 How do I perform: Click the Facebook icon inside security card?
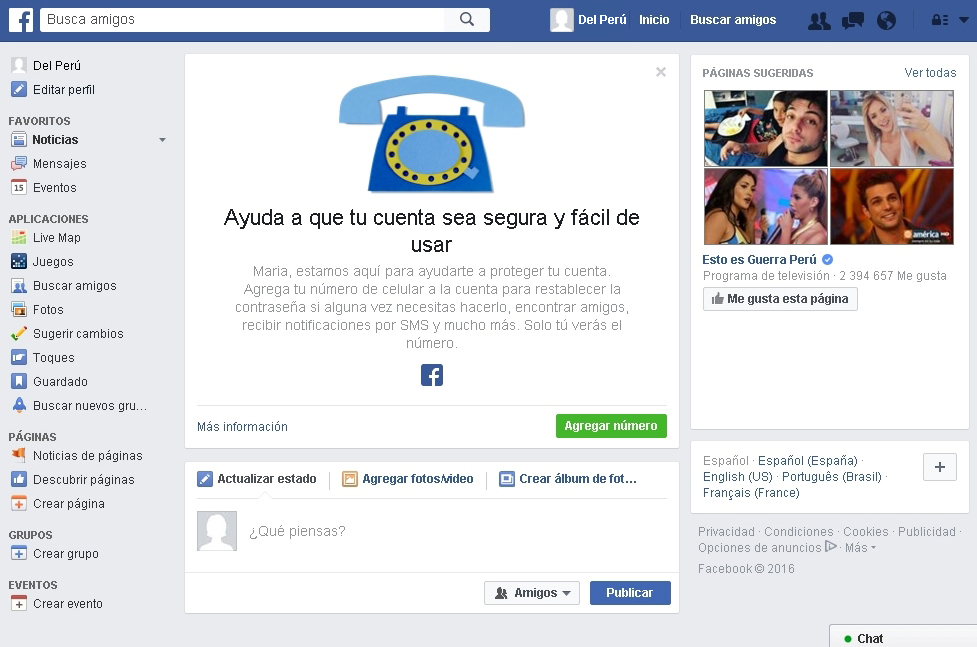point(432,375)
